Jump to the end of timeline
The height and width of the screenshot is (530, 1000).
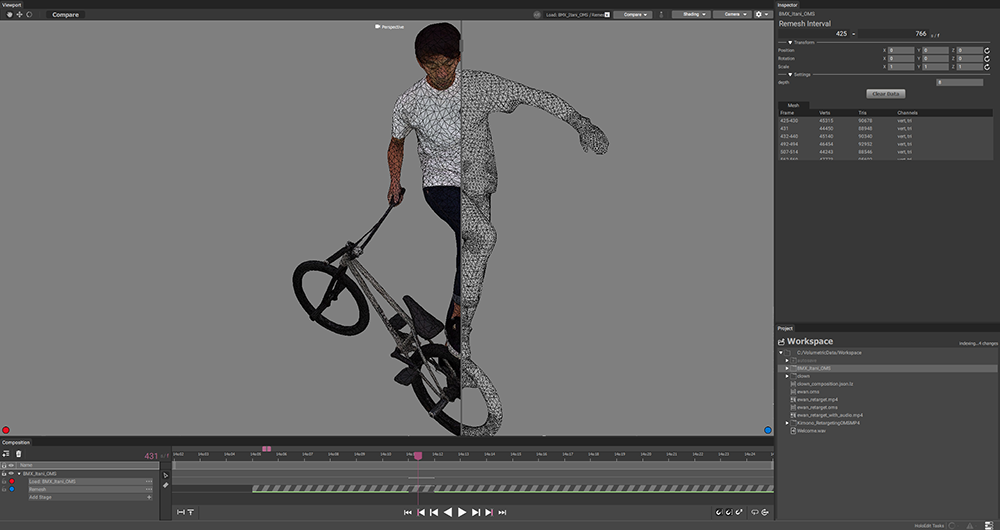pyautogui.click(x=503, y=512)
